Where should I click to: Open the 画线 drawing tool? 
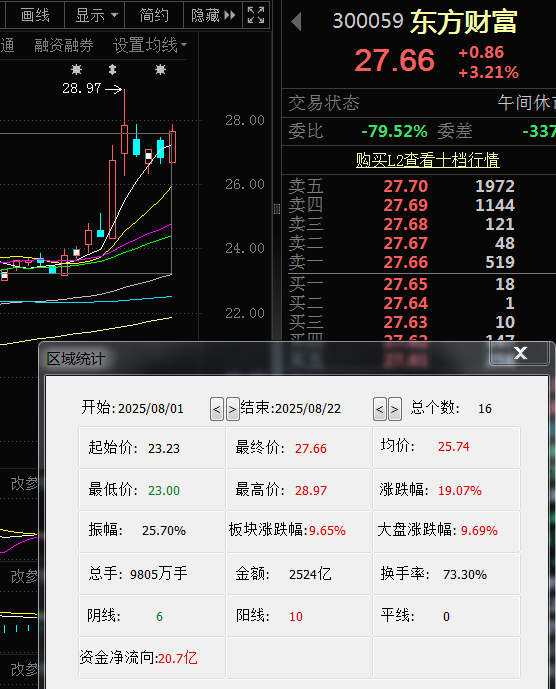[x=35, y=15]
